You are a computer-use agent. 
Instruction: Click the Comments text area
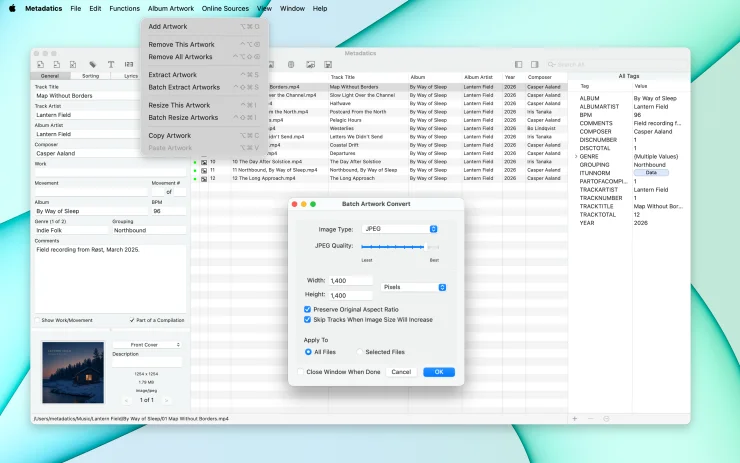(x=110, y=278)
